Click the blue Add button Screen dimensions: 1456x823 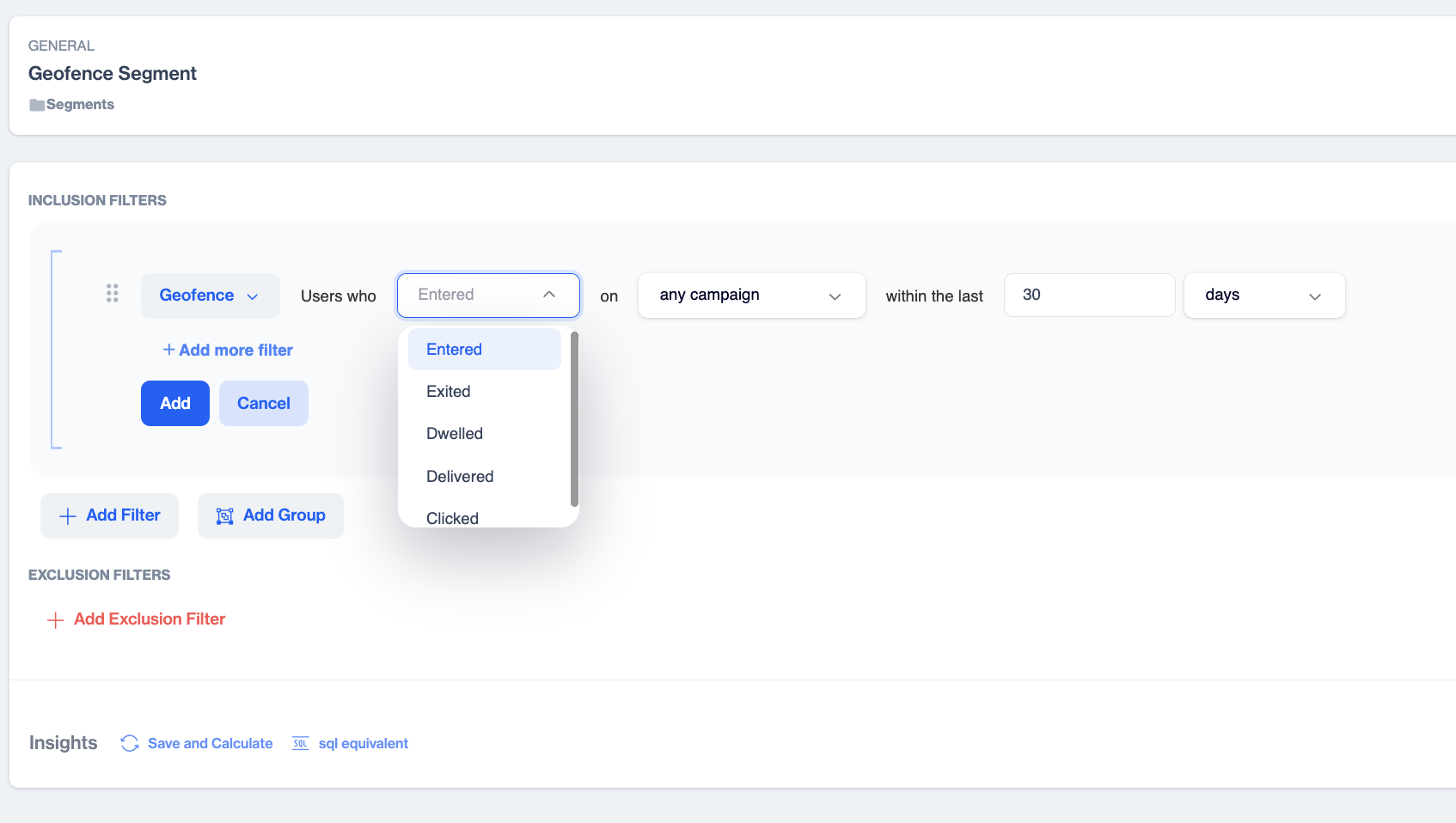click(x=175, y=403)
